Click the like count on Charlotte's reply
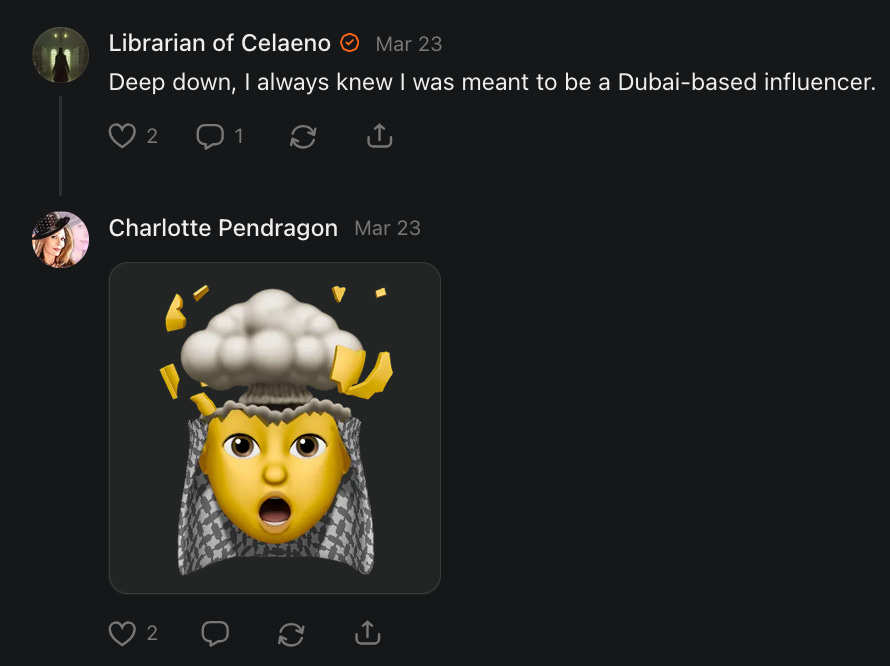The height and width of the screenshot is (666, 890). [152, 633]
